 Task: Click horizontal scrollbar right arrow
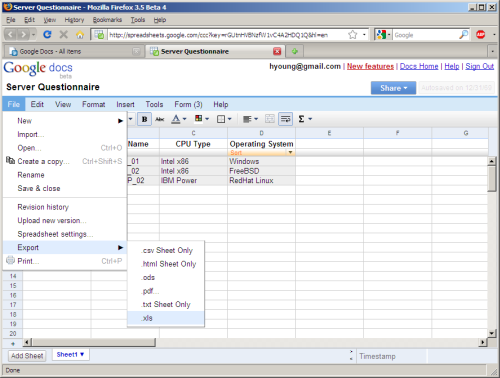(x=482, y=342)
